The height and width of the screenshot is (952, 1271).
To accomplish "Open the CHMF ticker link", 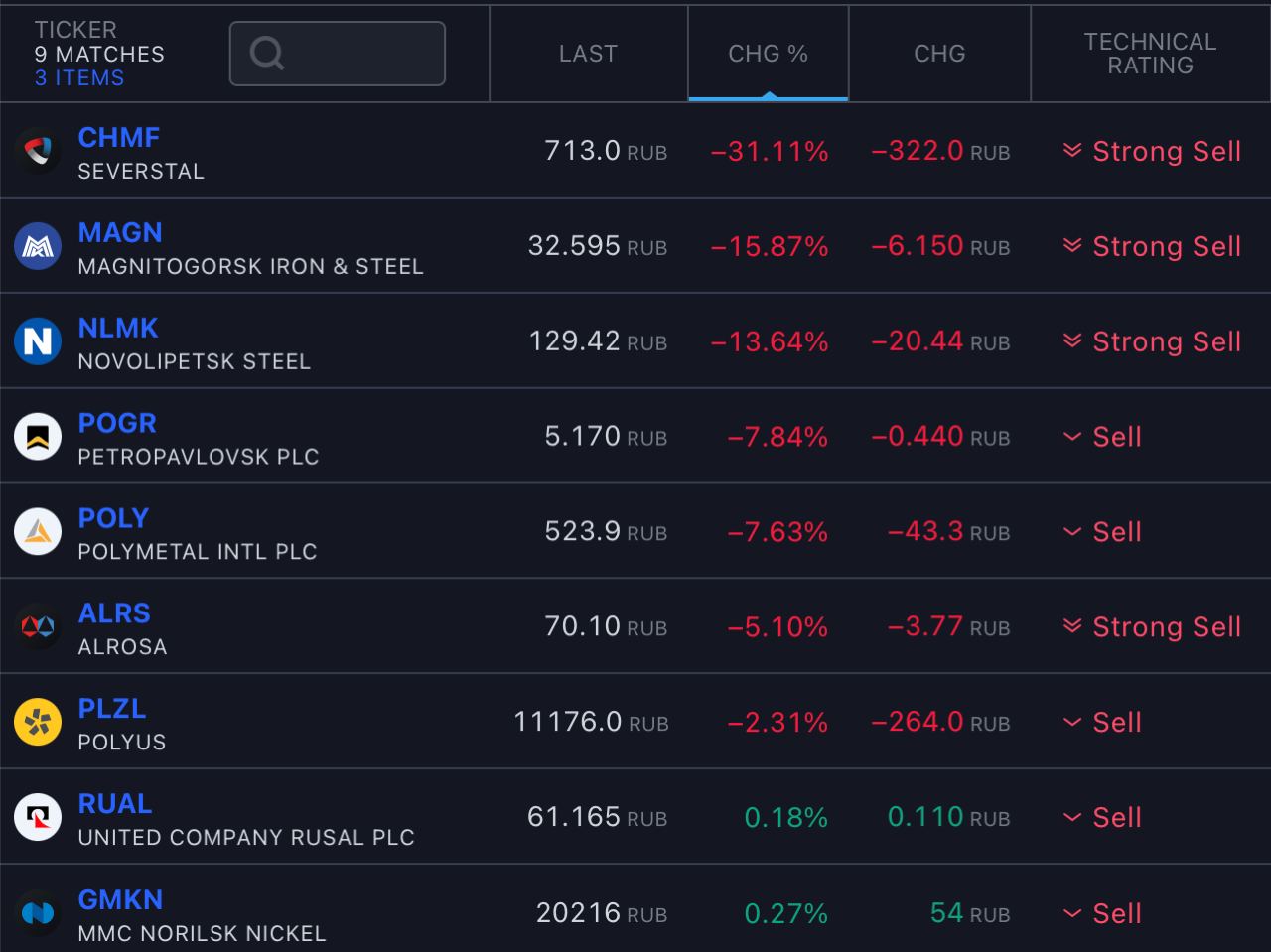I will coord(119,137).
